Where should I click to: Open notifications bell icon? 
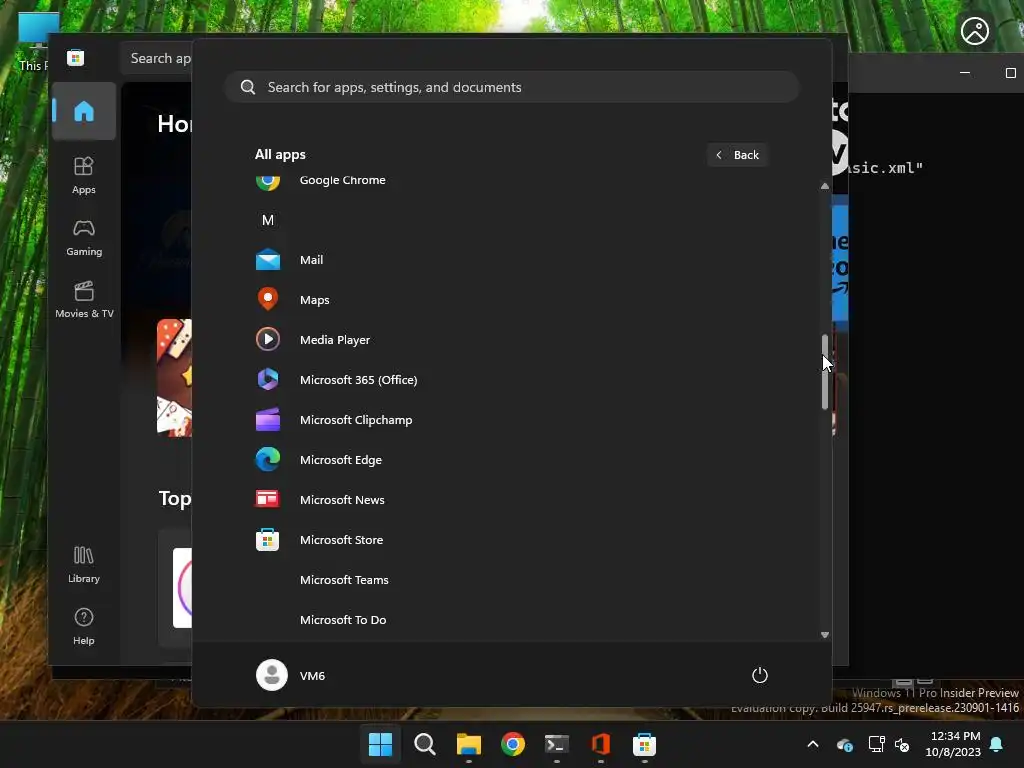(x=997, y=744)
